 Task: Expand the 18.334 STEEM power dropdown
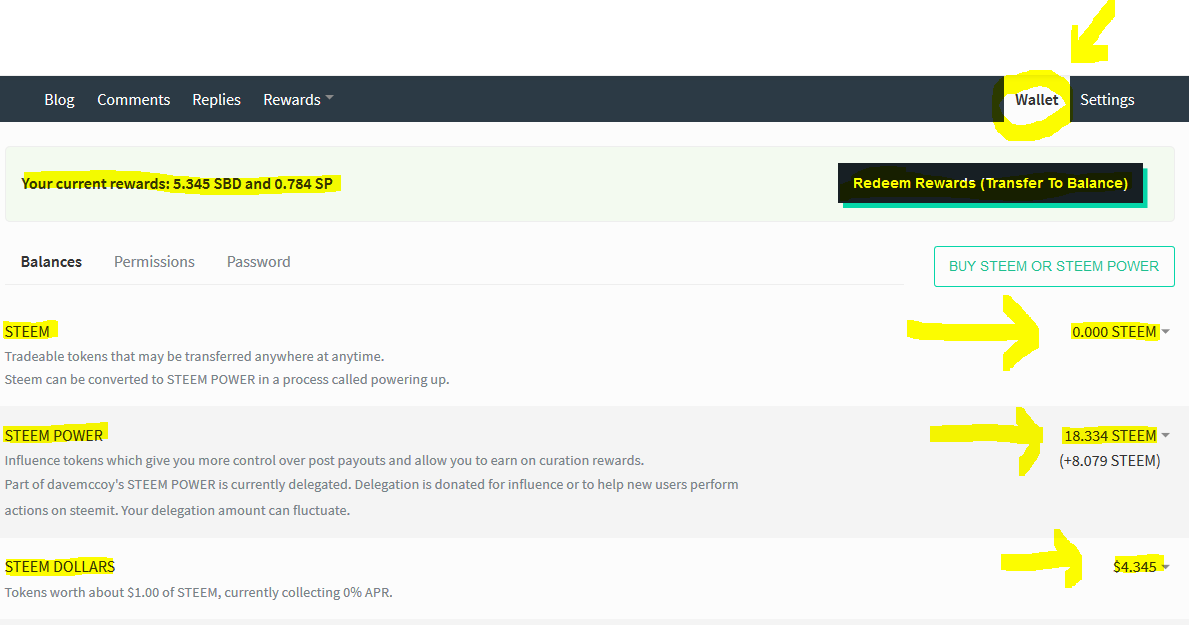[1117, 435]
